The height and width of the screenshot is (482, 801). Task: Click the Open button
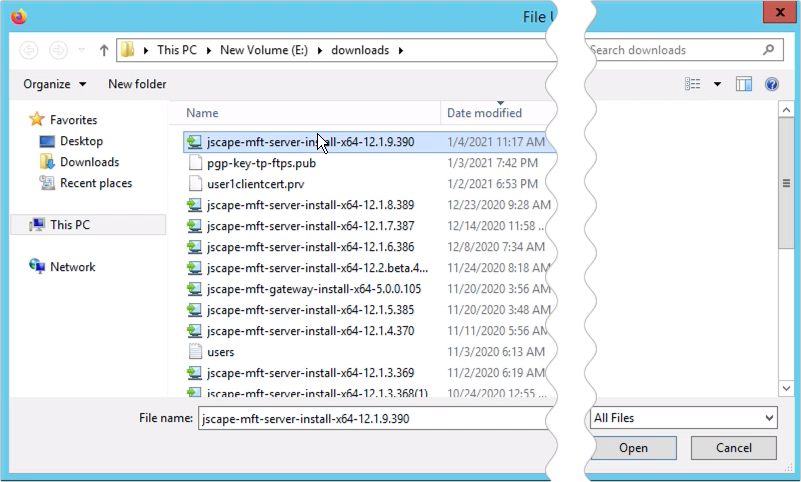click(633, 448)
